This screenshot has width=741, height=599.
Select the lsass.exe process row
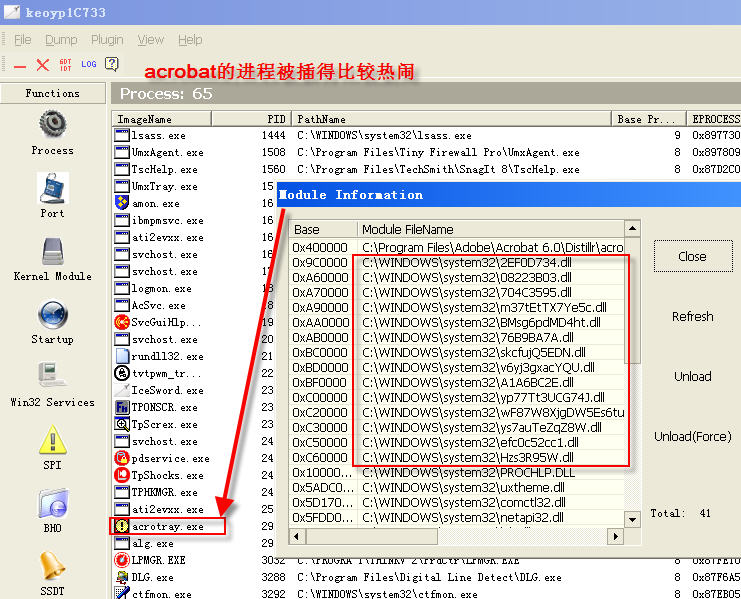click(427, 136)
